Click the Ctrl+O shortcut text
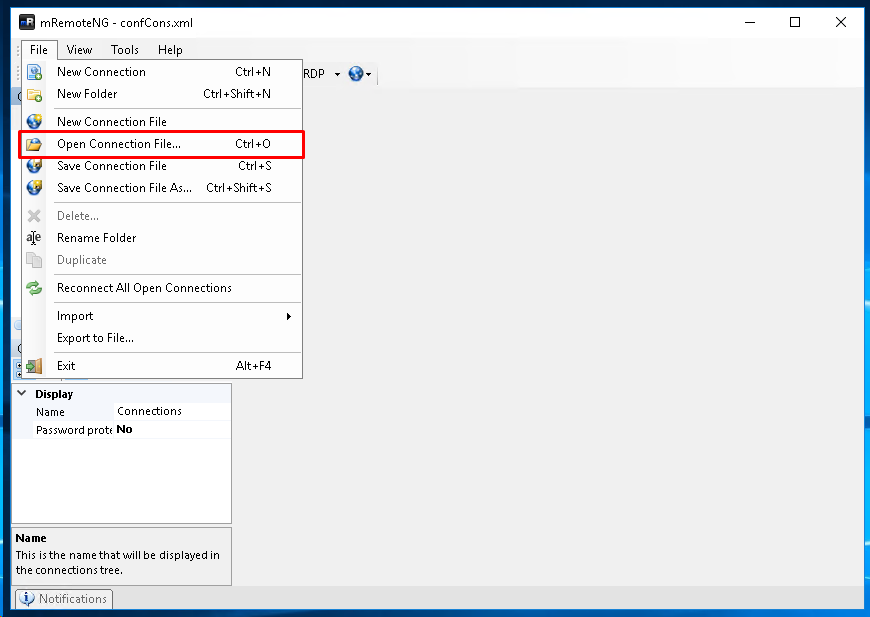This screenshot has width=870, height=617. click(252, 144)
